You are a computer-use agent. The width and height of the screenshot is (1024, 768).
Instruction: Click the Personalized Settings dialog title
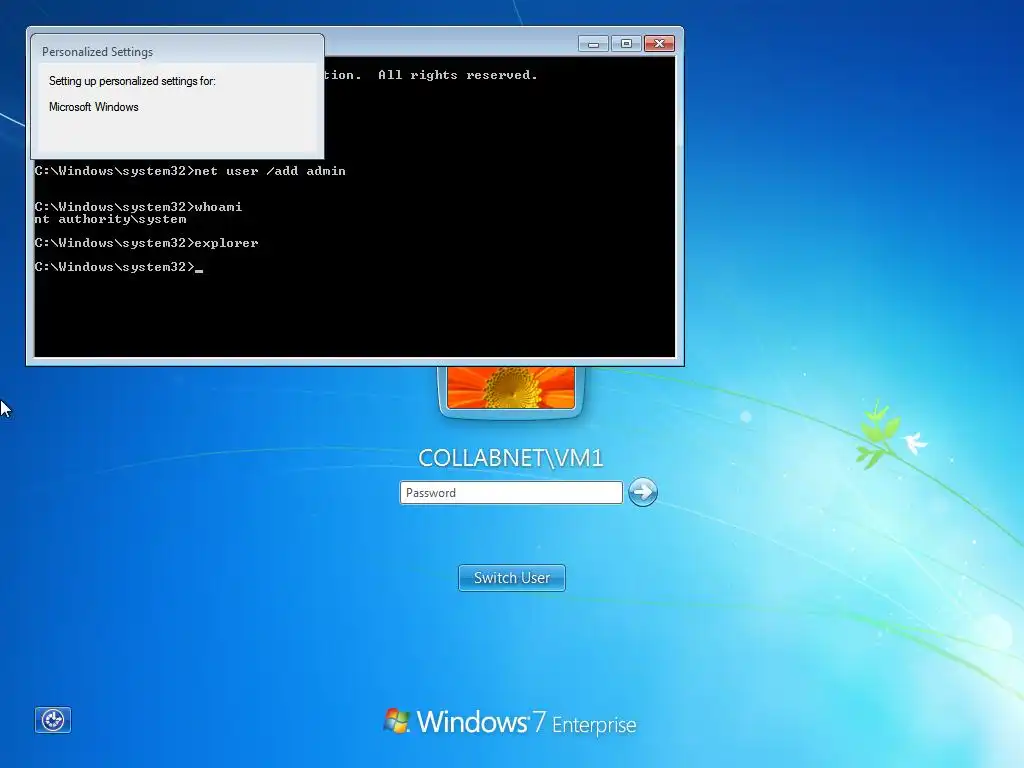(x=97, y=52)
